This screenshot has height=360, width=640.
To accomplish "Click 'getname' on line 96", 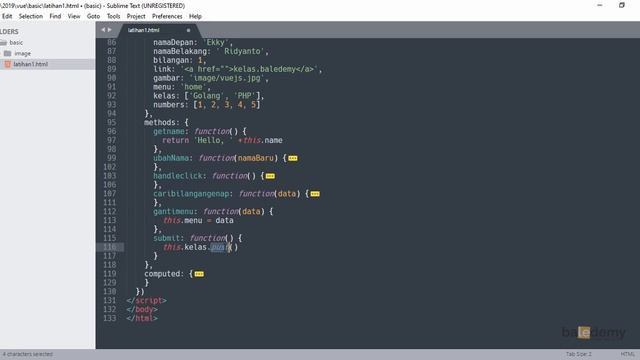I will 169,131.
